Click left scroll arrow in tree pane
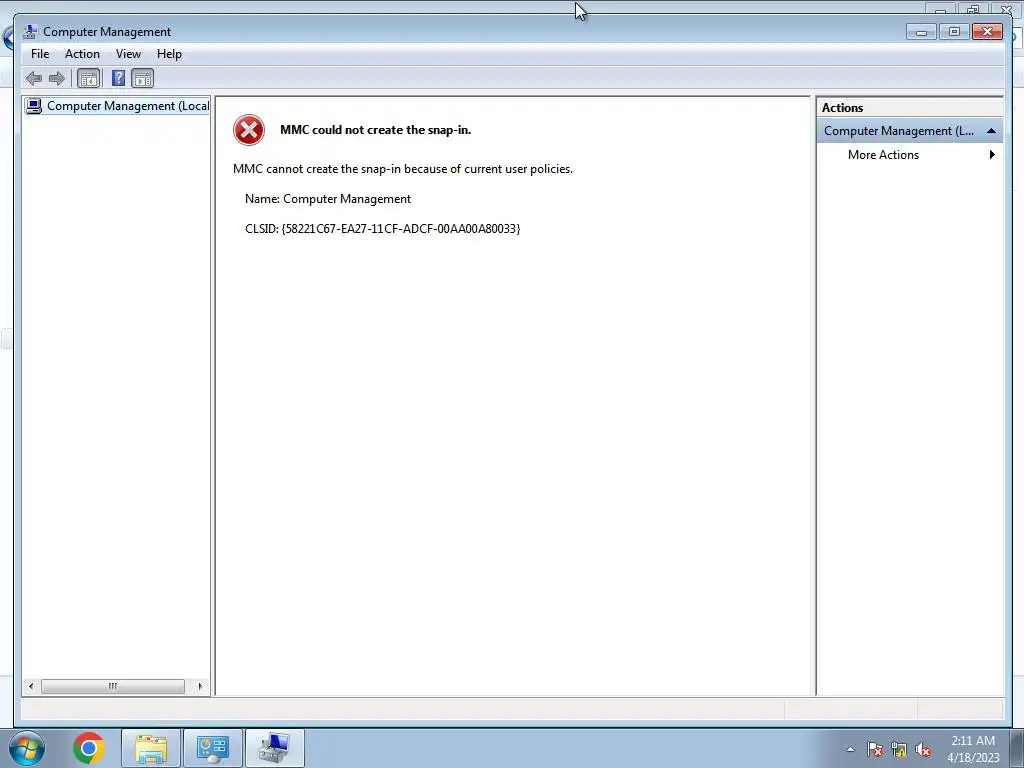The height and width of the screenshot is (768, 1024). click(x=31, y=686)
